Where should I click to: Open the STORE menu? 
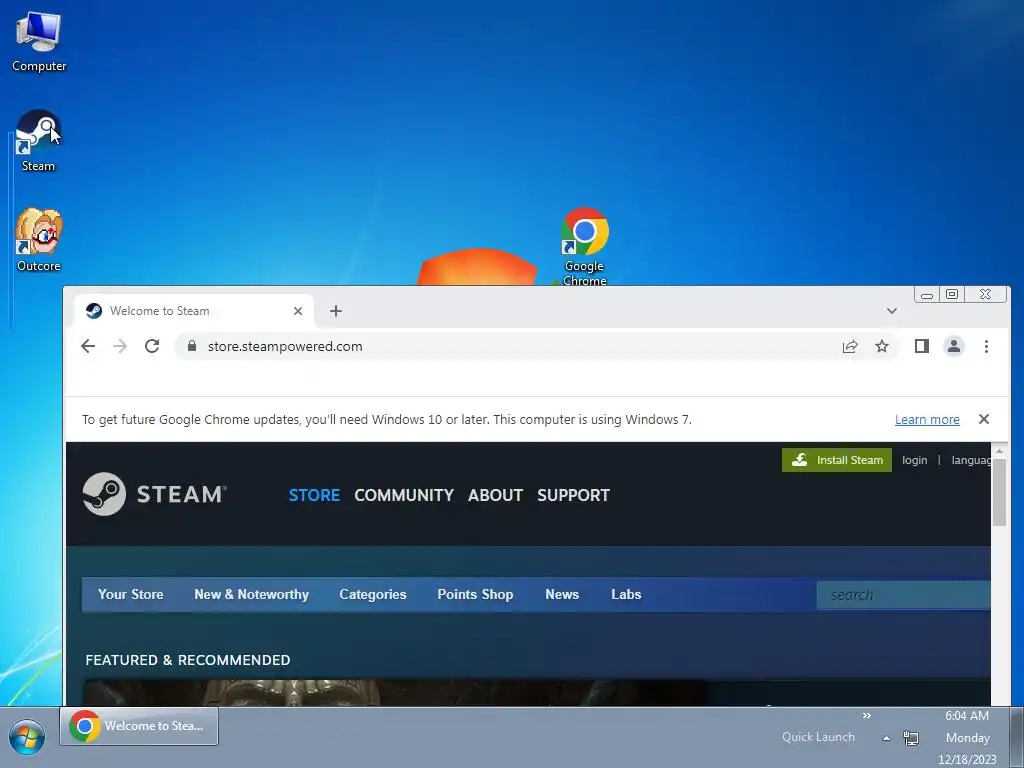pyautogui.click(x=314, y=495)
